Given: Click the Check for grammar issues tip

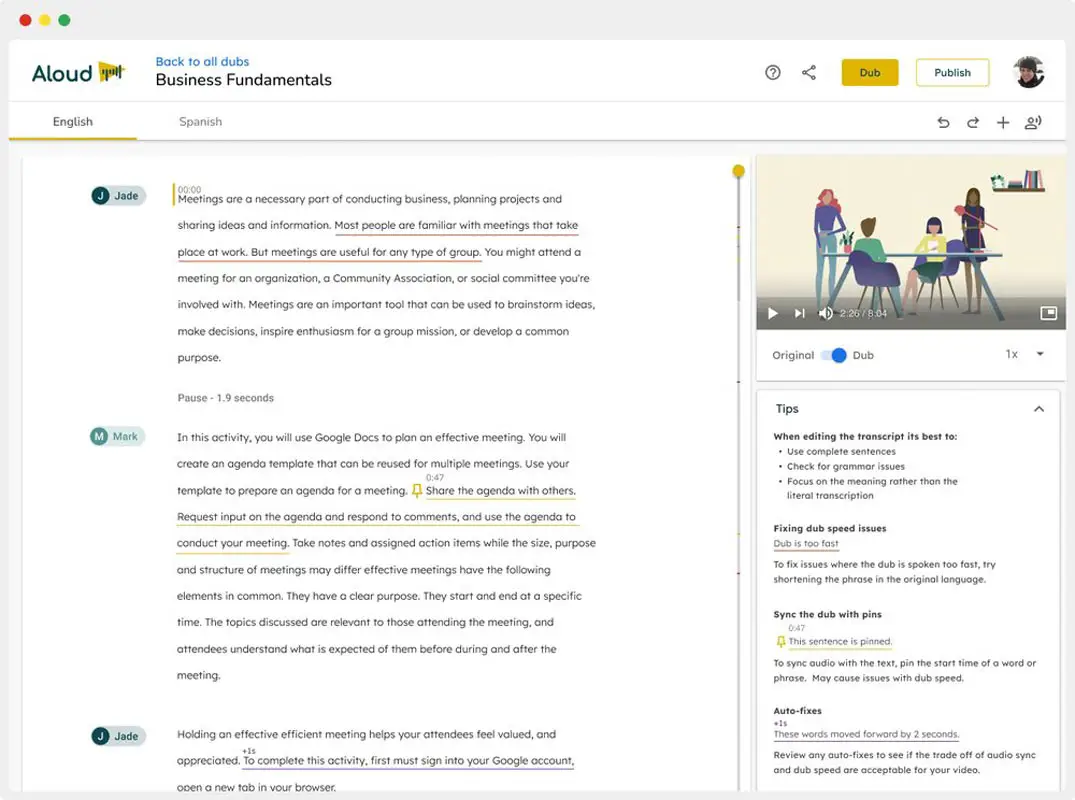Looking at the screenshot, I should click(845, 467).
